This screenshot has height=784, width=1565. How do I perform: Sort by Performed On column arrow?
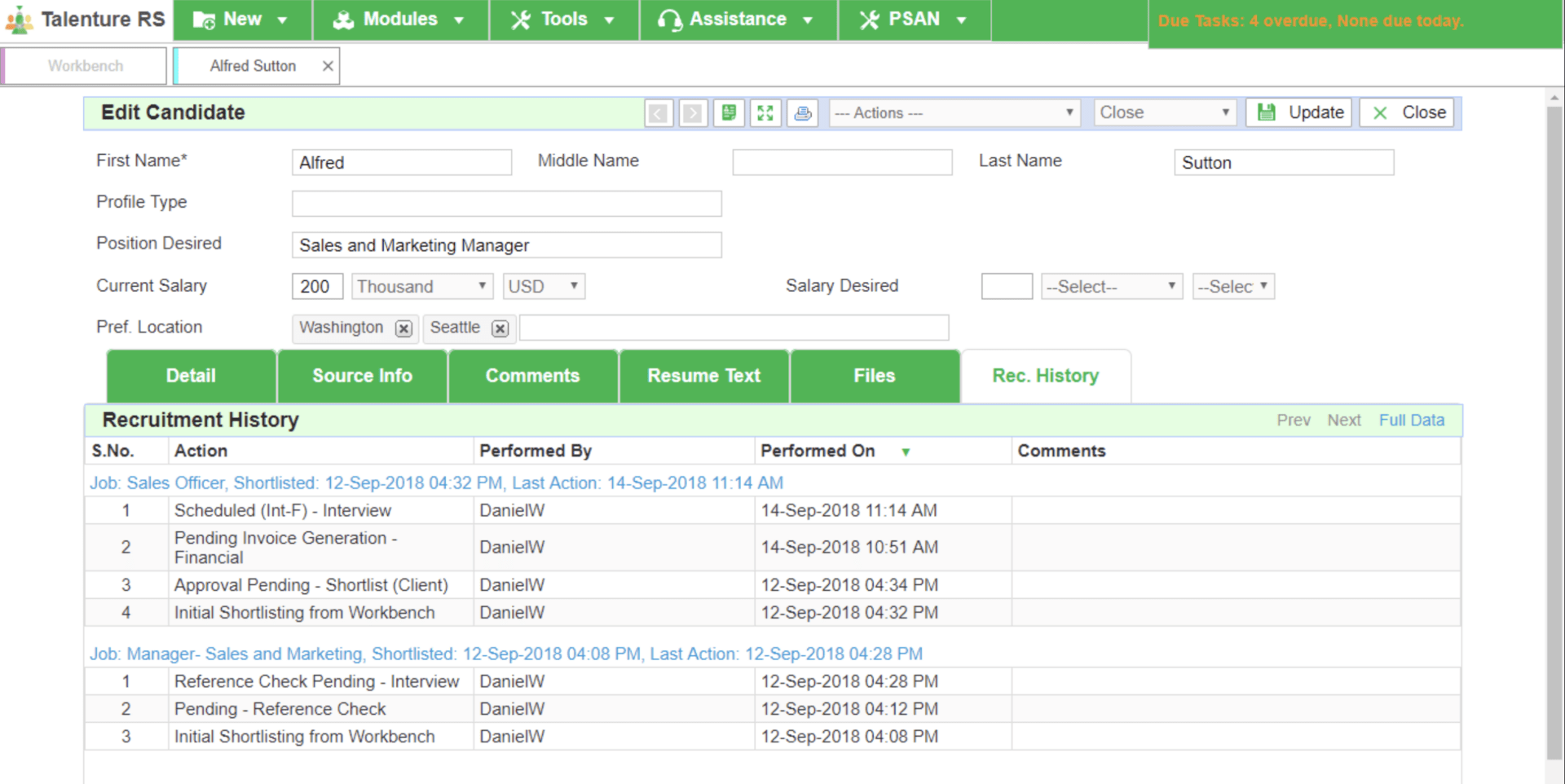[x=906, y=452]
